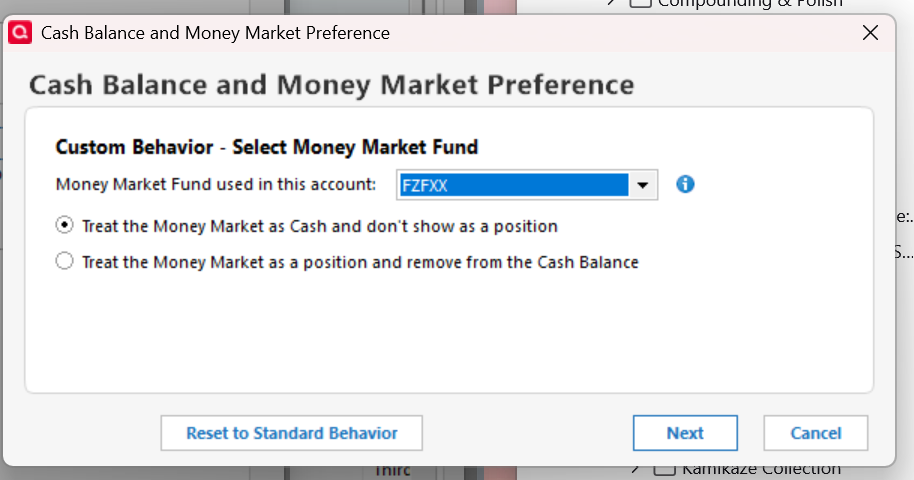This screenshot has height=480, width=914.
Task: Tick the Kamikaze Collection checkbox
Action: [665, 469]
